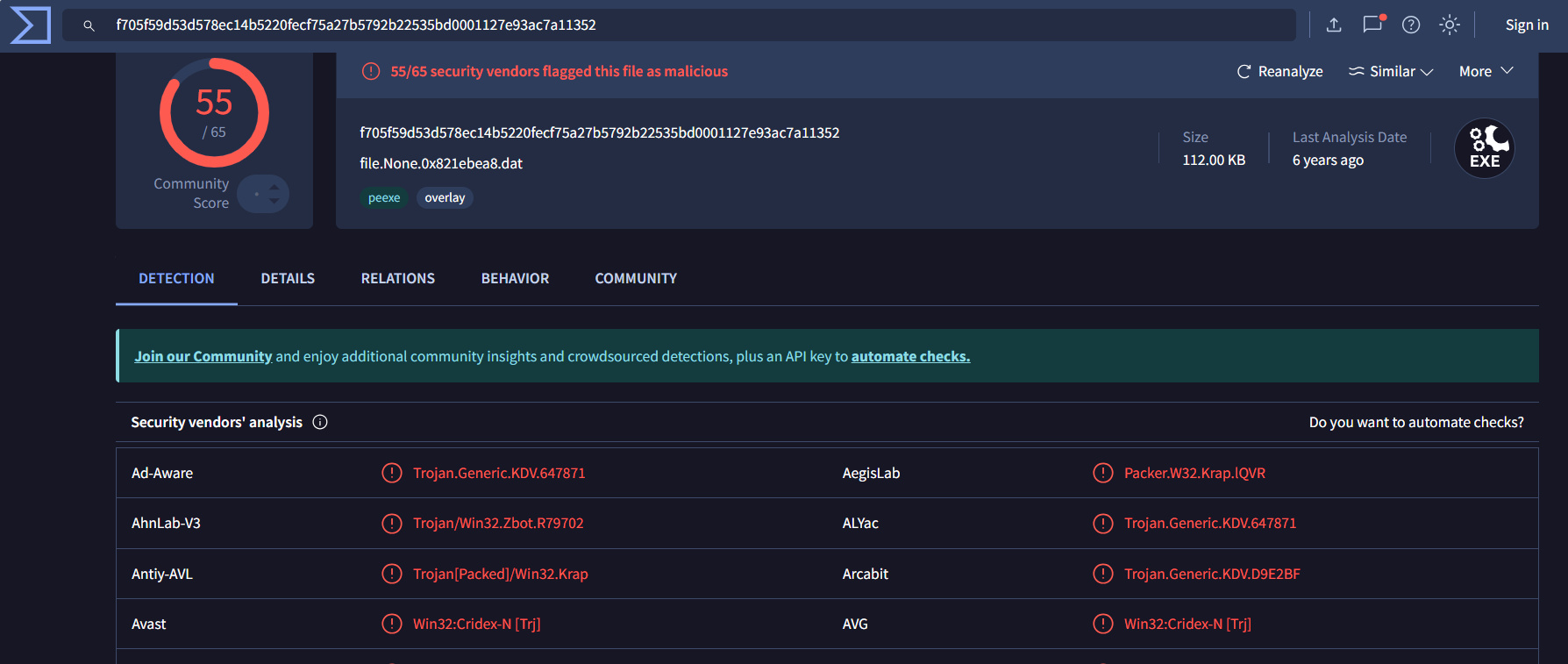Click Ad-Aware's Trojan.Generic.KDV.647871 detection text
Image resolution: width=1568 pixels, height=664 pixels.
[x=499, y=473]
